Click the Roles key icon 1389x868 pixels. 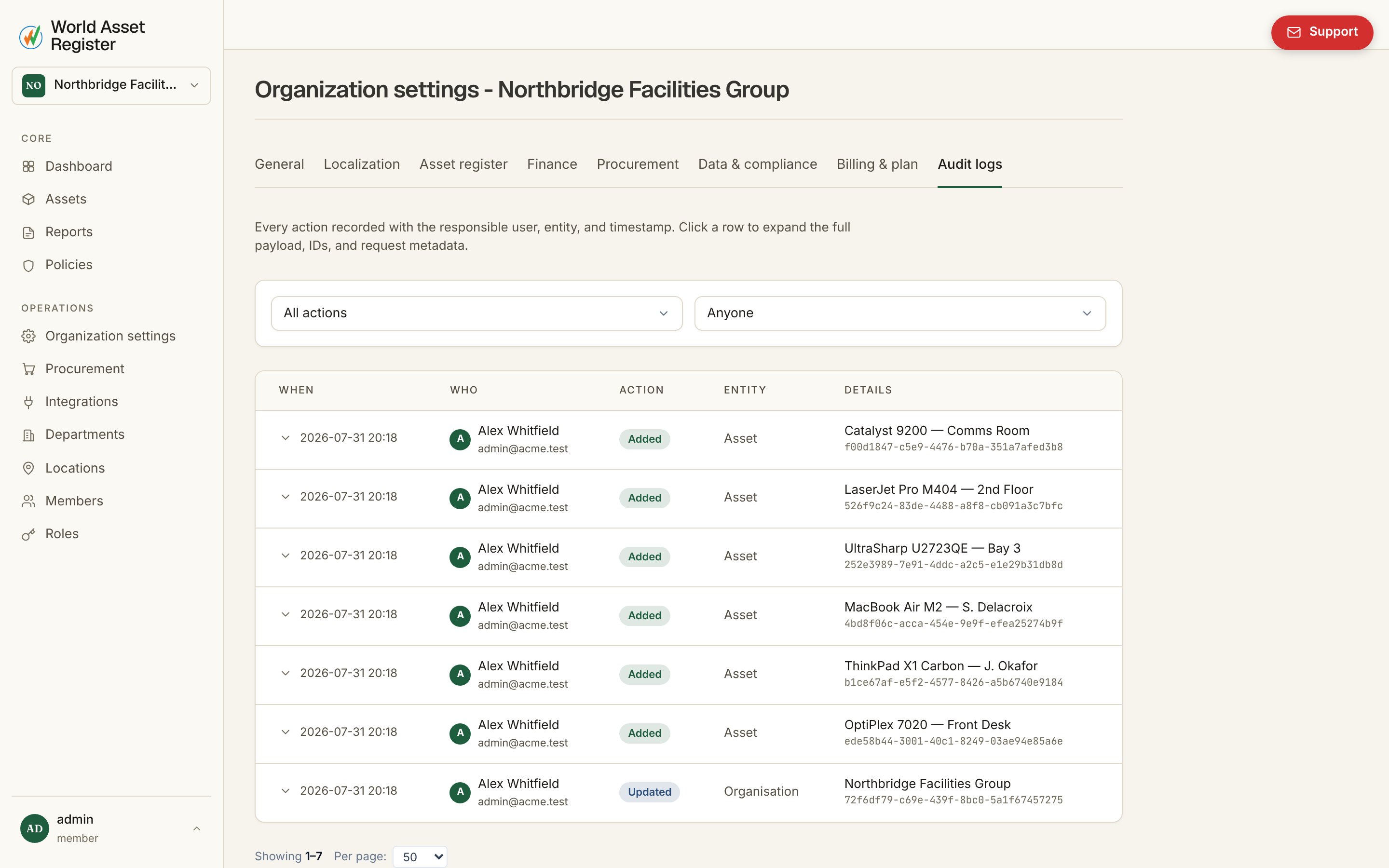click(x=28, y=534)
